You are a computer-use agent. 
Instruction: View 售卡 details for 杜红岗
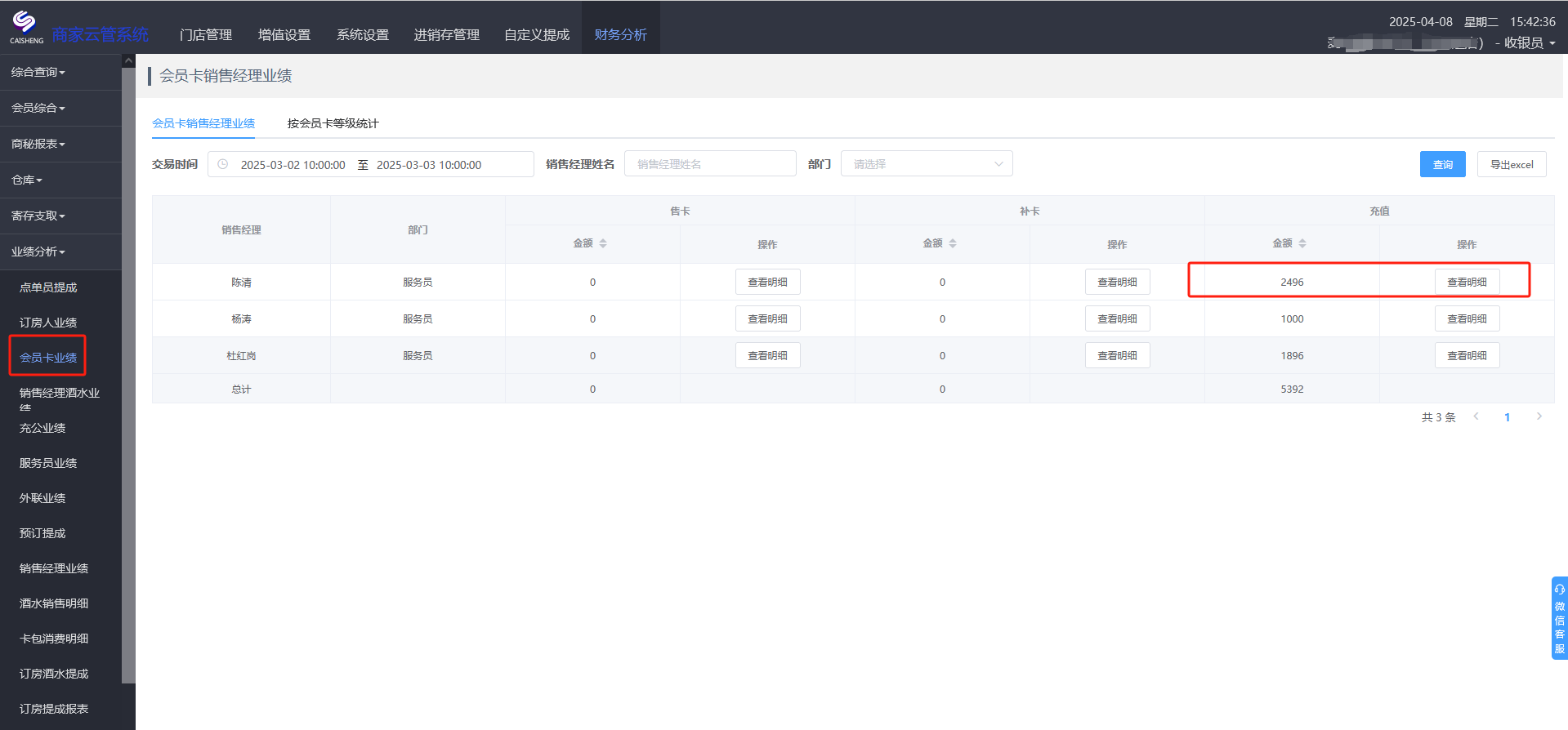(768, 355)
